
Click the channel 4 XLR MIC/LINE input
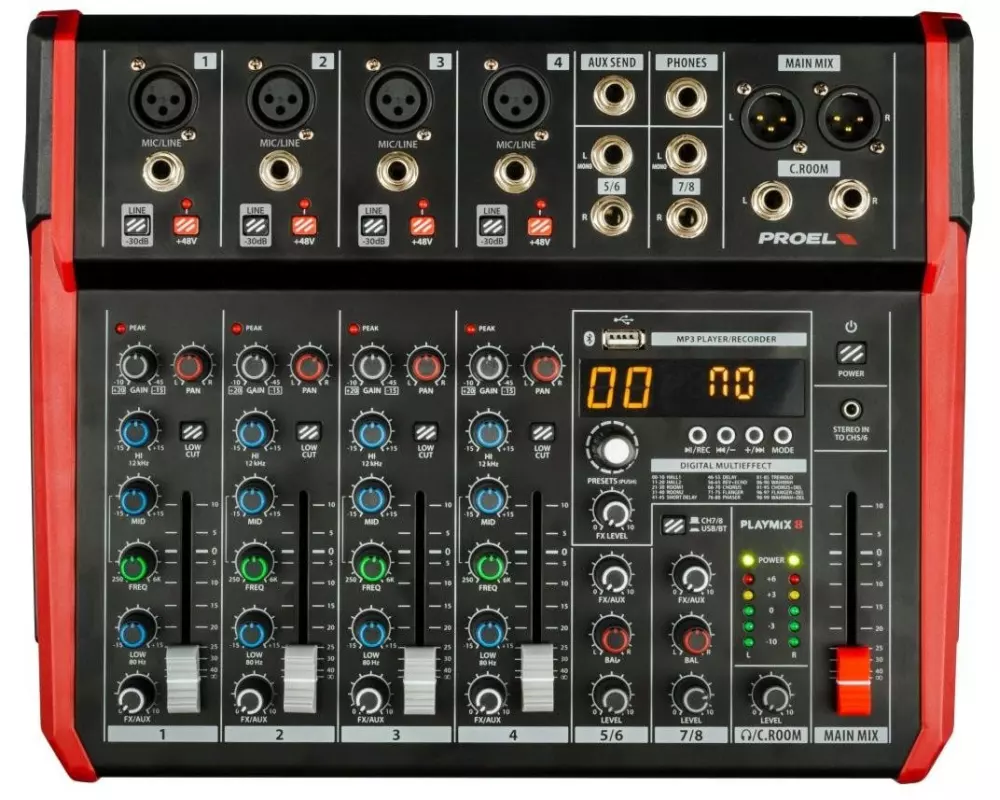tap(515, 99)
